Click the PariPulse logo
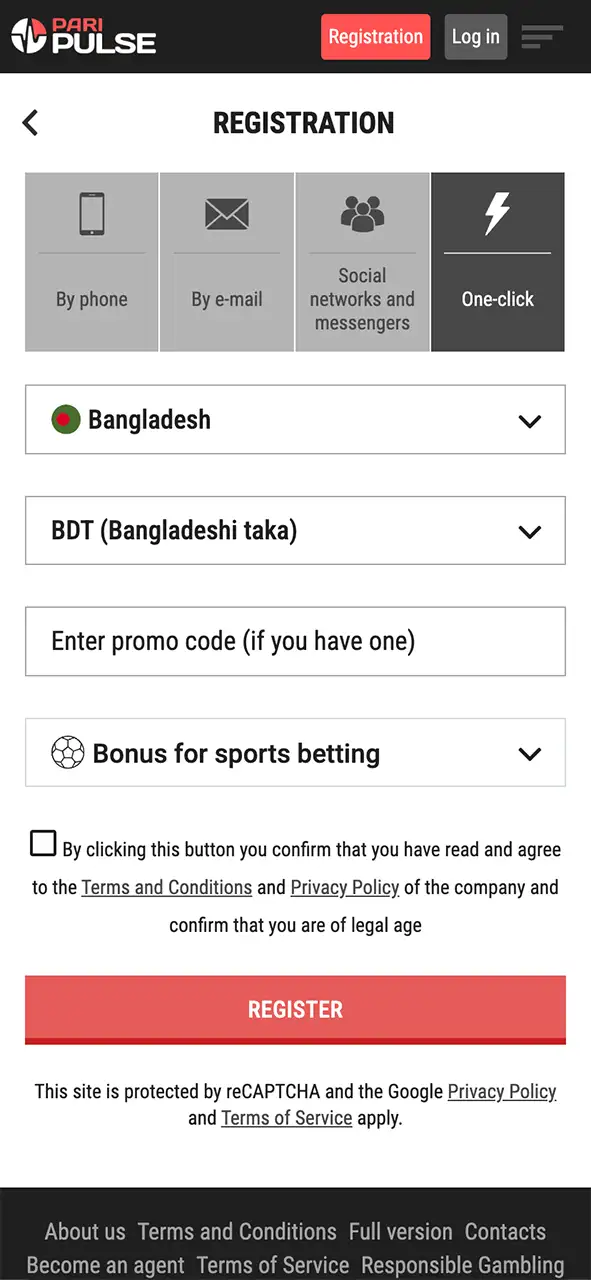This screenshot has height=1280, width=591. coord(83,36)
